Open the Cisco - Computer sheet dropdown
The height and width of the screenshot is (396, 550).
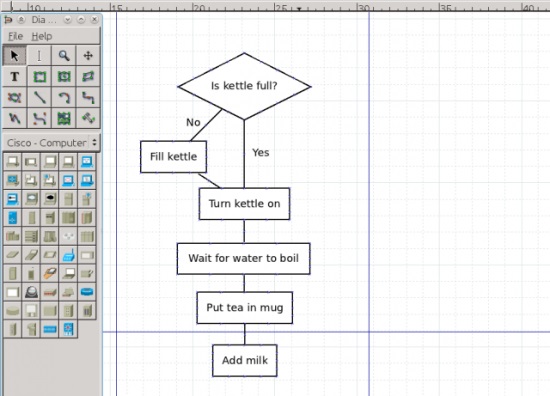coord(52,143)
